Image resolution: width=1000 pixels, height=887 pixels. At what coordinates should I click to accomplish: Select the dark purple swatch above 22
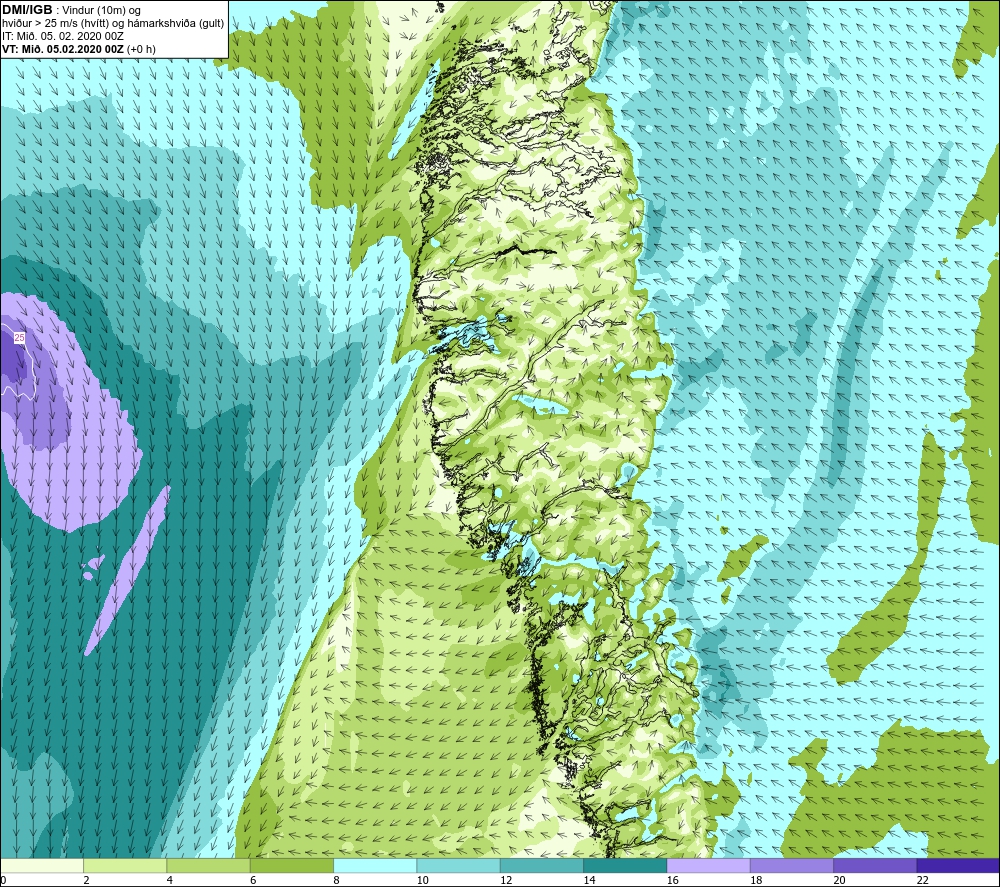[958, 865]
